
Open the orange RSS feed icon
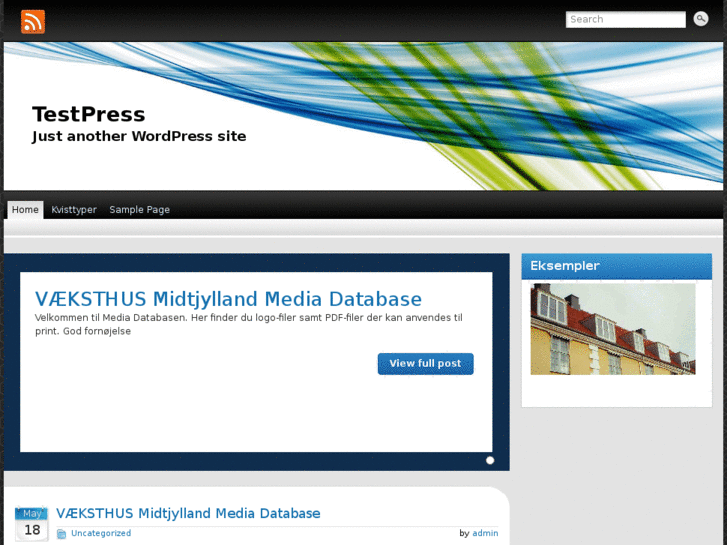click(33, 22)
